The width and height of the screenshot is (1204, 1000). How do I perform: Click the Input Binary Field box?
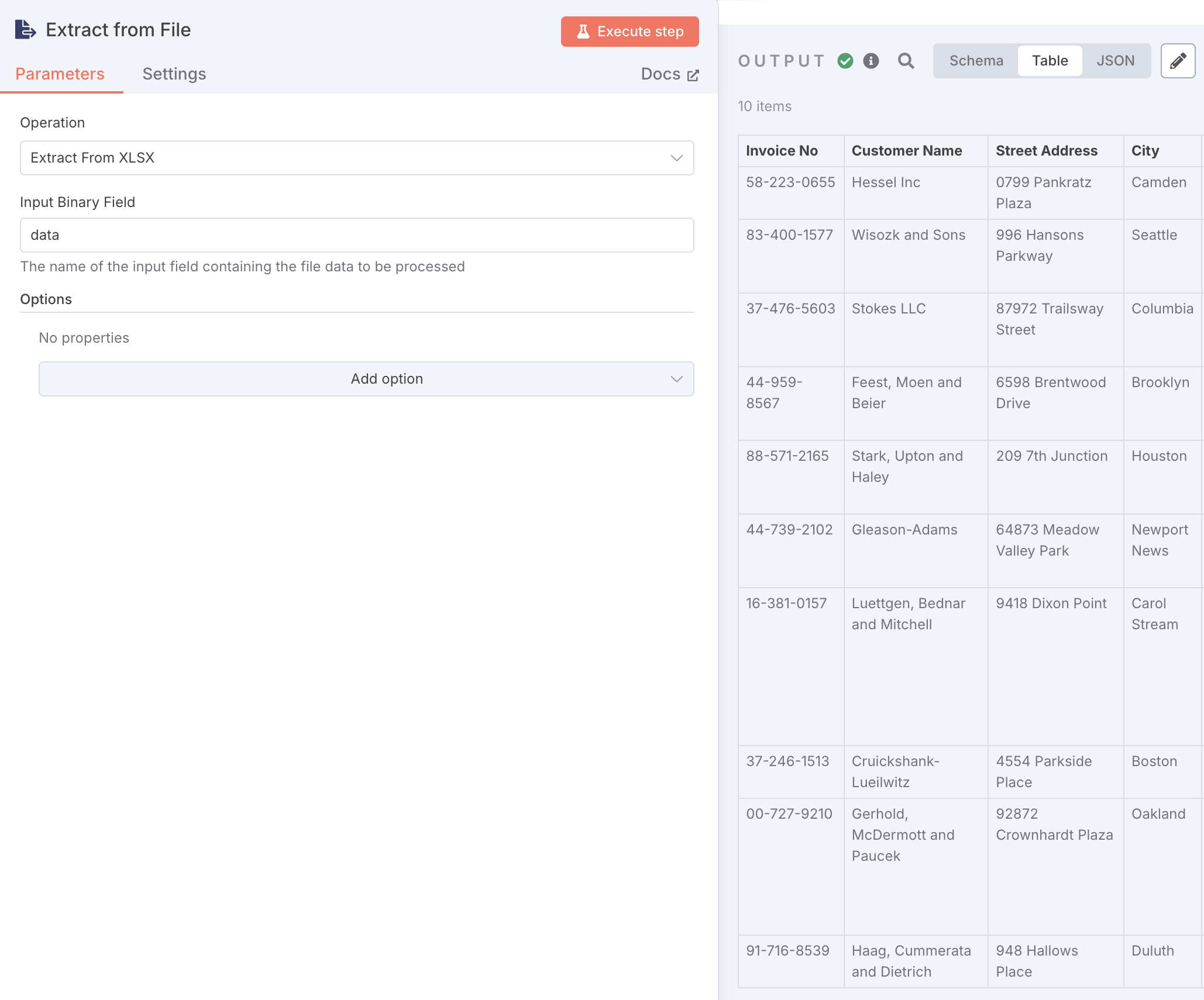coord(357,235)
